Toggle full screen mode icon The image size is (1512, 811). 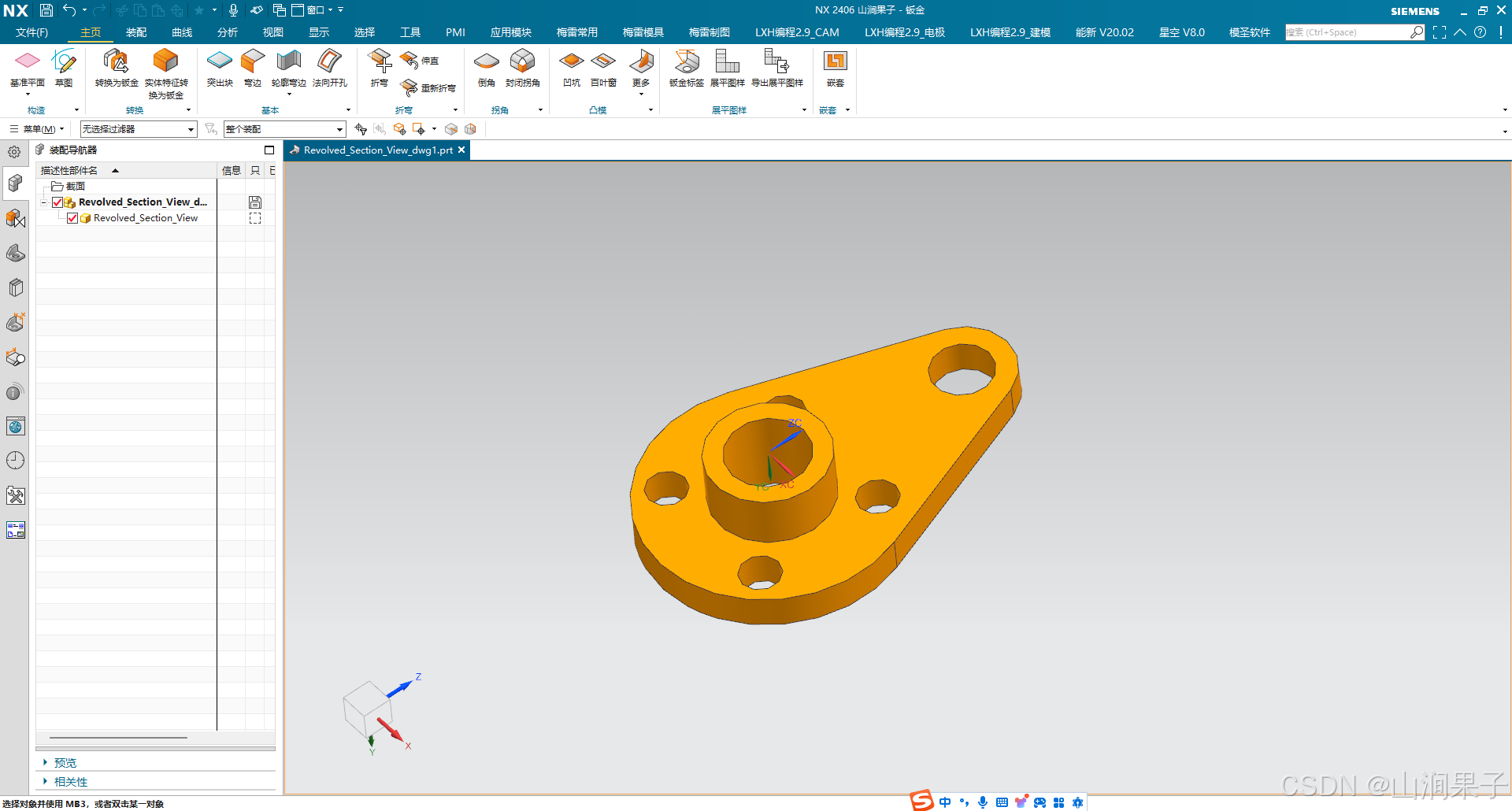pyautogui.click(x=1440, y=32)
